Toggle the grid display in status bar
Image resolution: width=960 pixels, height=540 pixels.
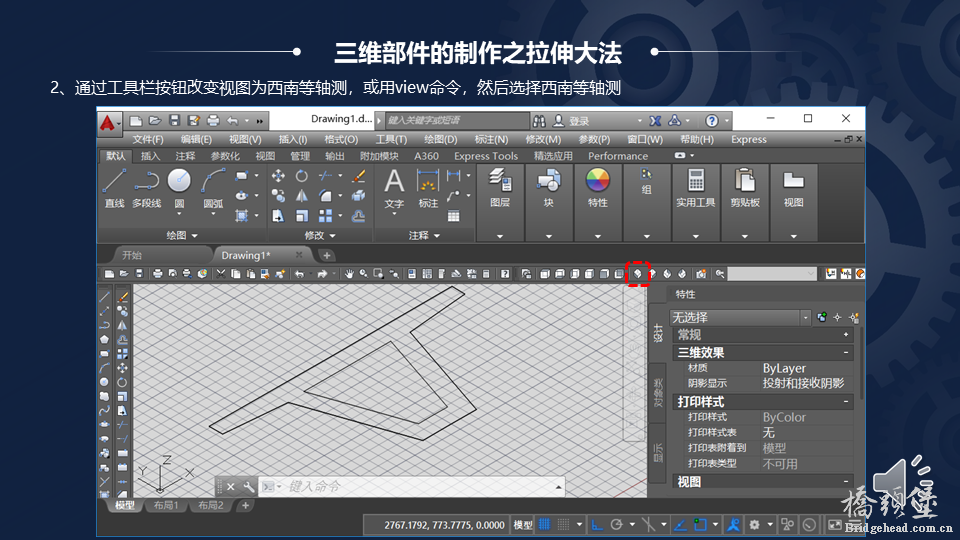pos(544,525)
